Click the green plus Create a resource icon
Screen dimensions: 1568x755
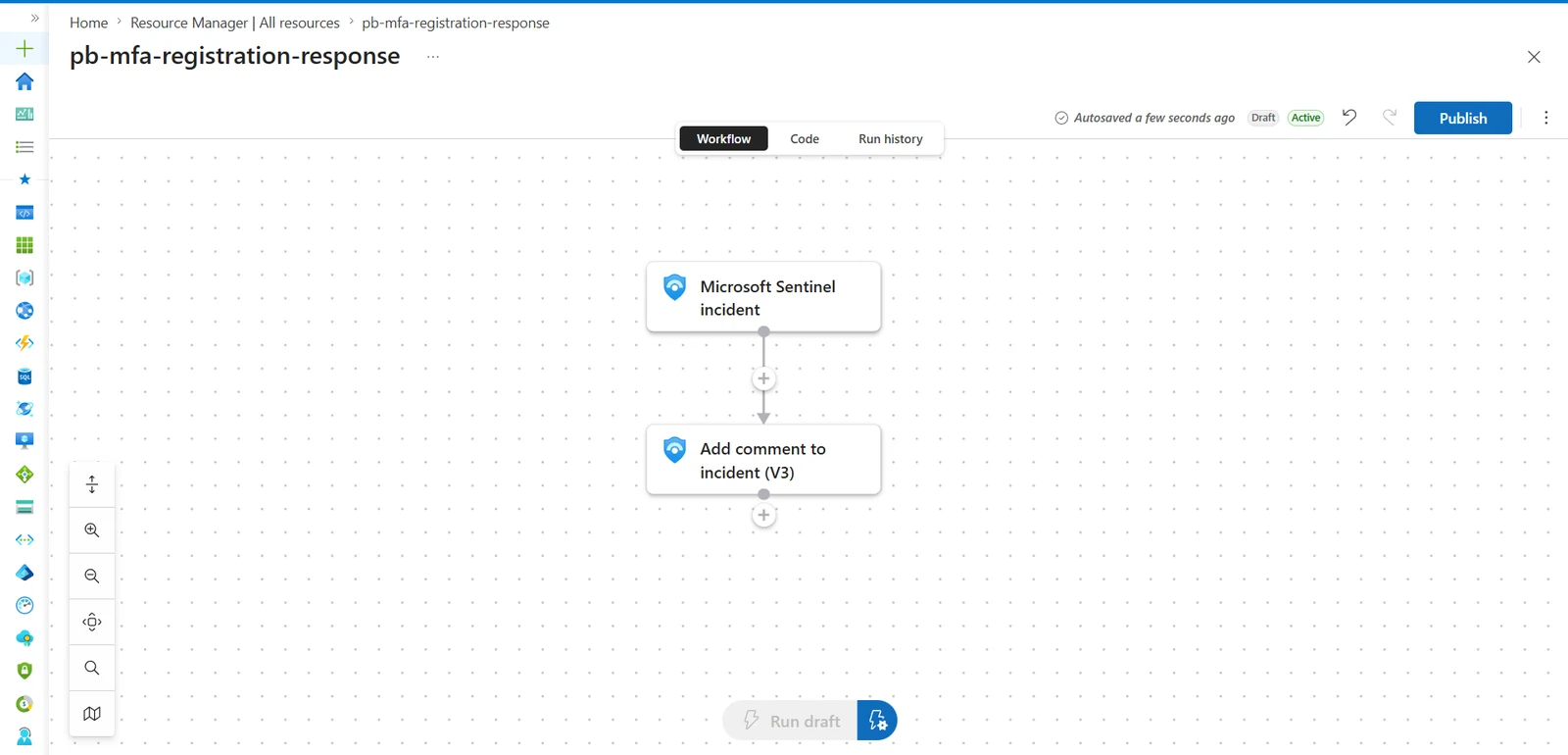coord(24,48)
